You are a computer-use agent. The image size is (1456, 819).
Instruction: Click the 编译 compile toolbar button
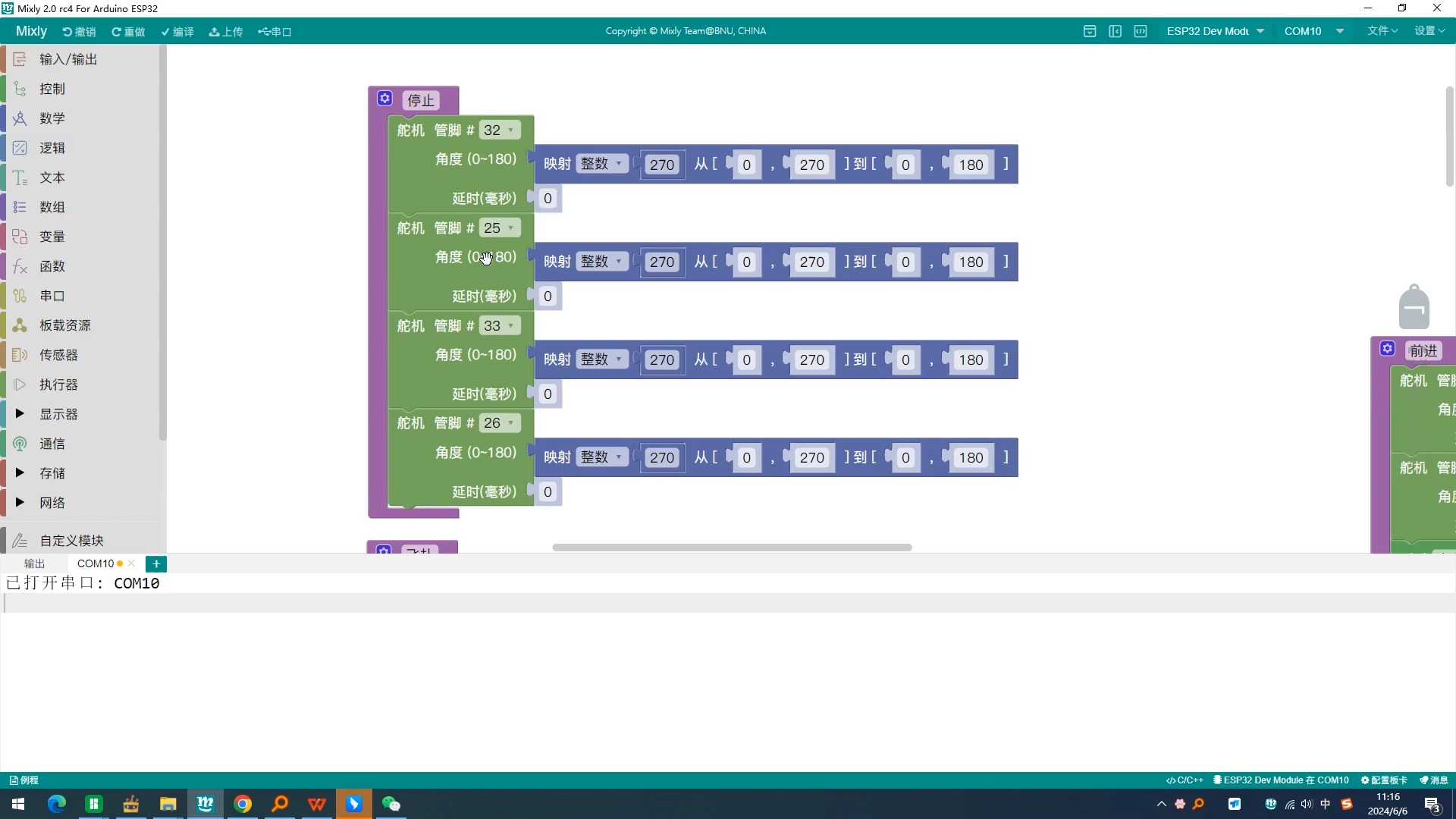coord(177,32)
